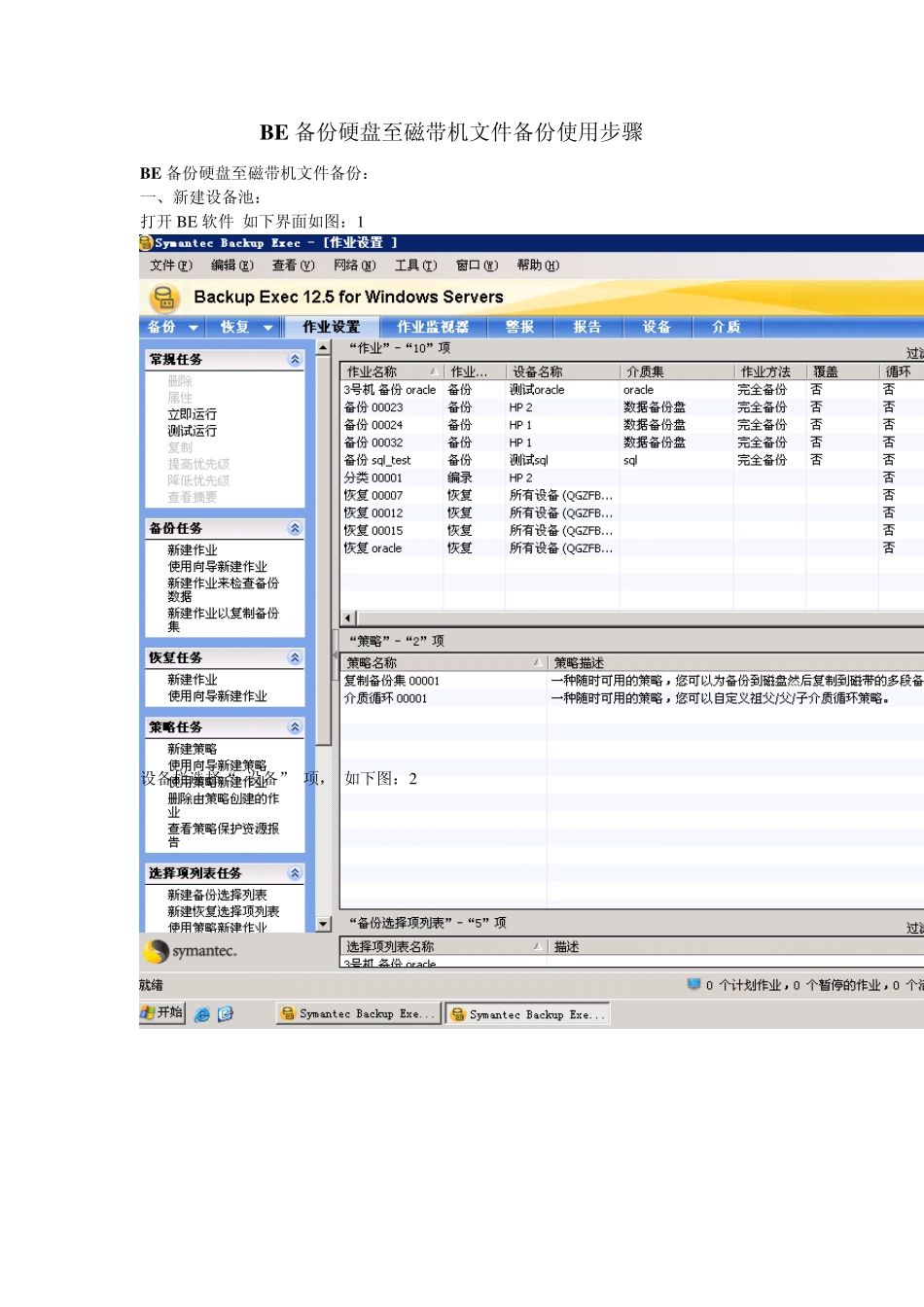Collapse the 备份任务 panel
924x1307 pixels.
click(x=295, y=529)
